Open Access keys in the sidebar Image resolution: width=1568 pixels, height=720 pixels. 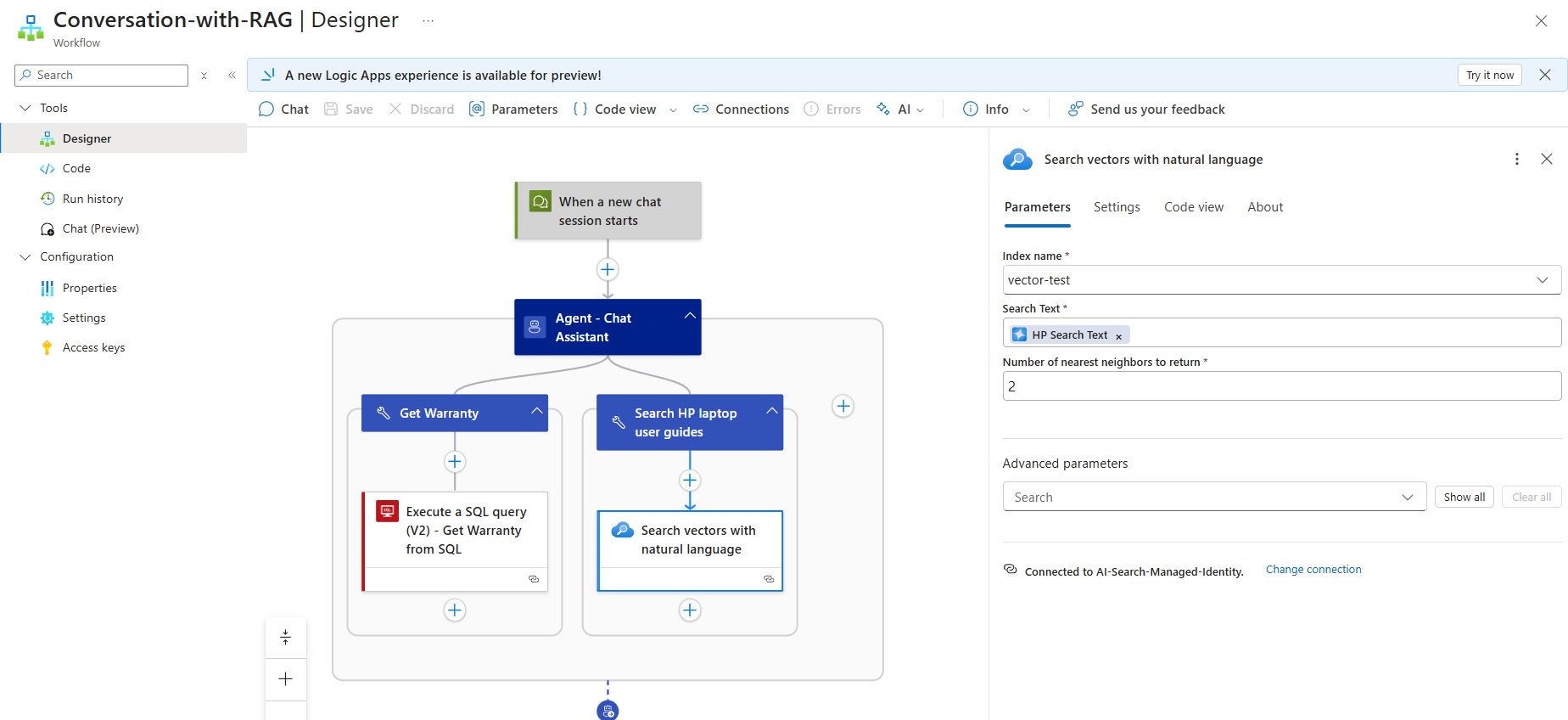pos(93,347)
